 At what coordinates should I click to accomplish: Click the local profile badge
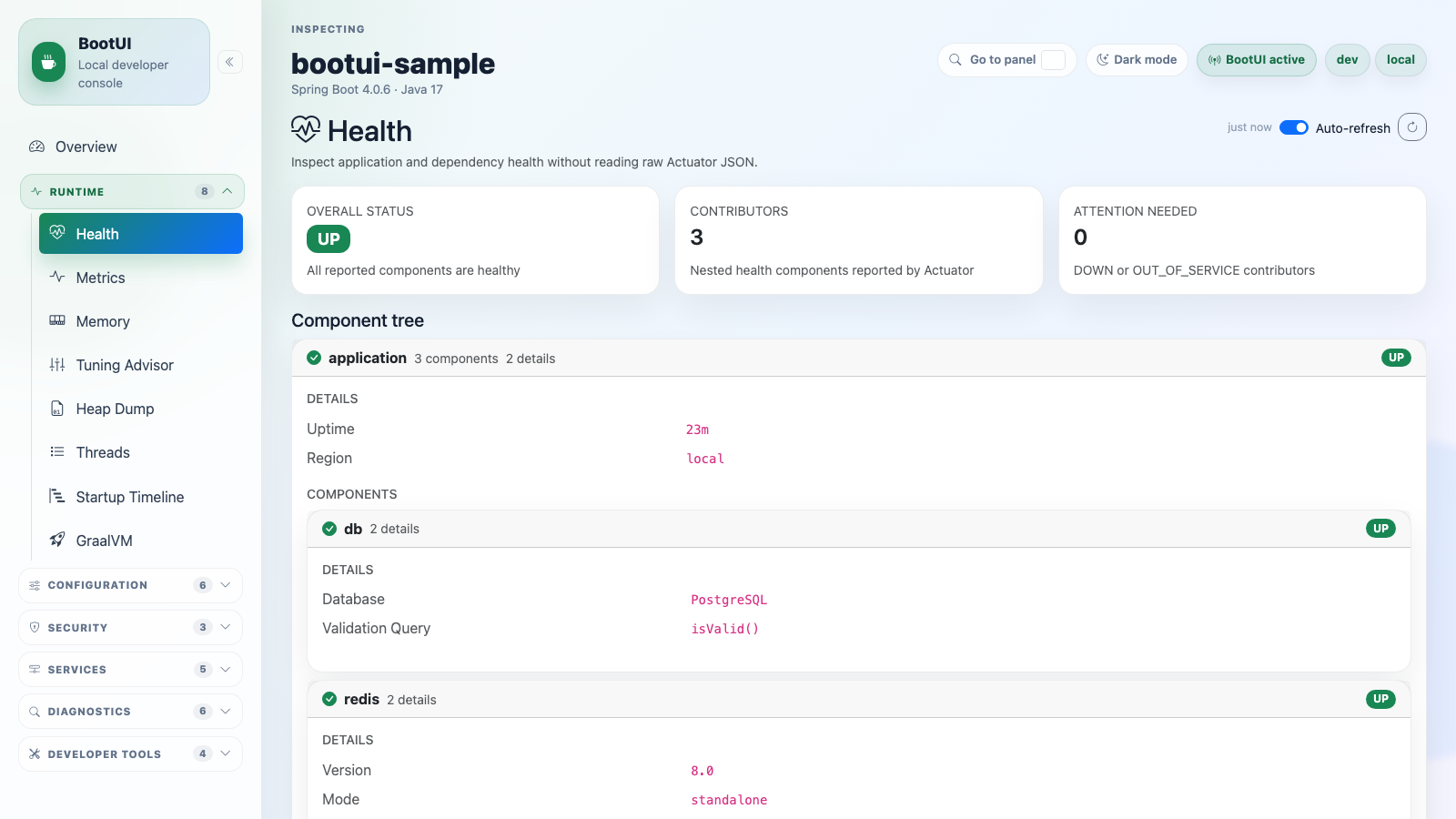[1400, 60]
